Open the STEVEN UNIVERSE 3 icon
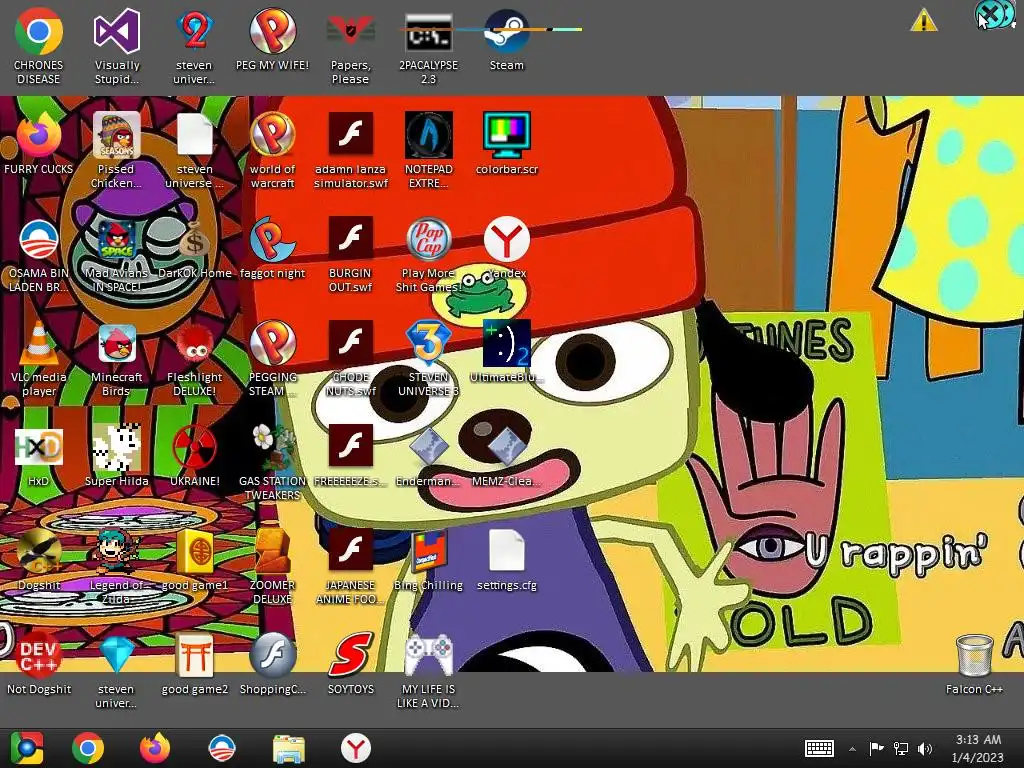Screen dimensions: 1024x768 pos(428,343)
